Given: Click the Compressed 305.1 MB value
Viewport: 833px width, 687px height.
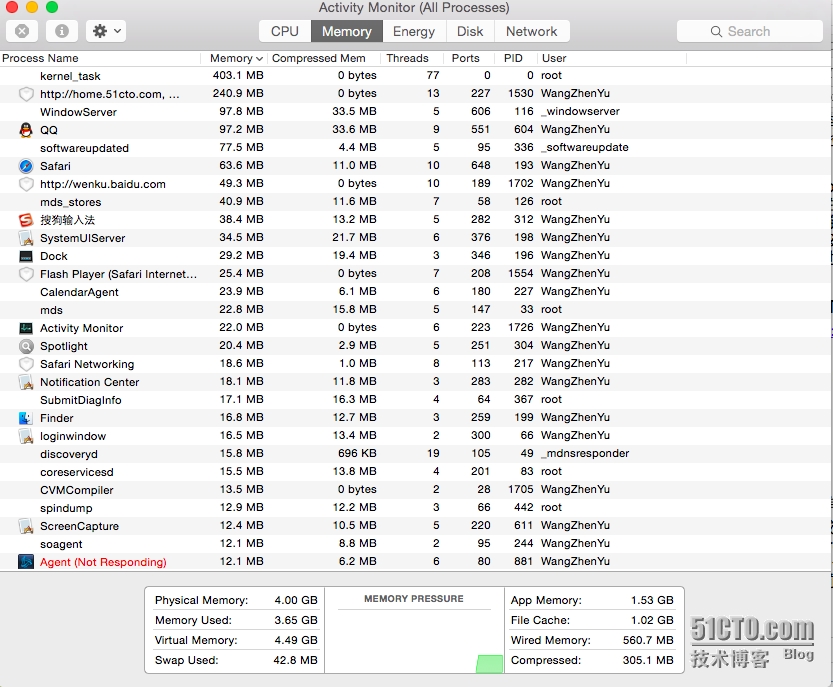Looking at the screenshot, I should tap(648, 660).
